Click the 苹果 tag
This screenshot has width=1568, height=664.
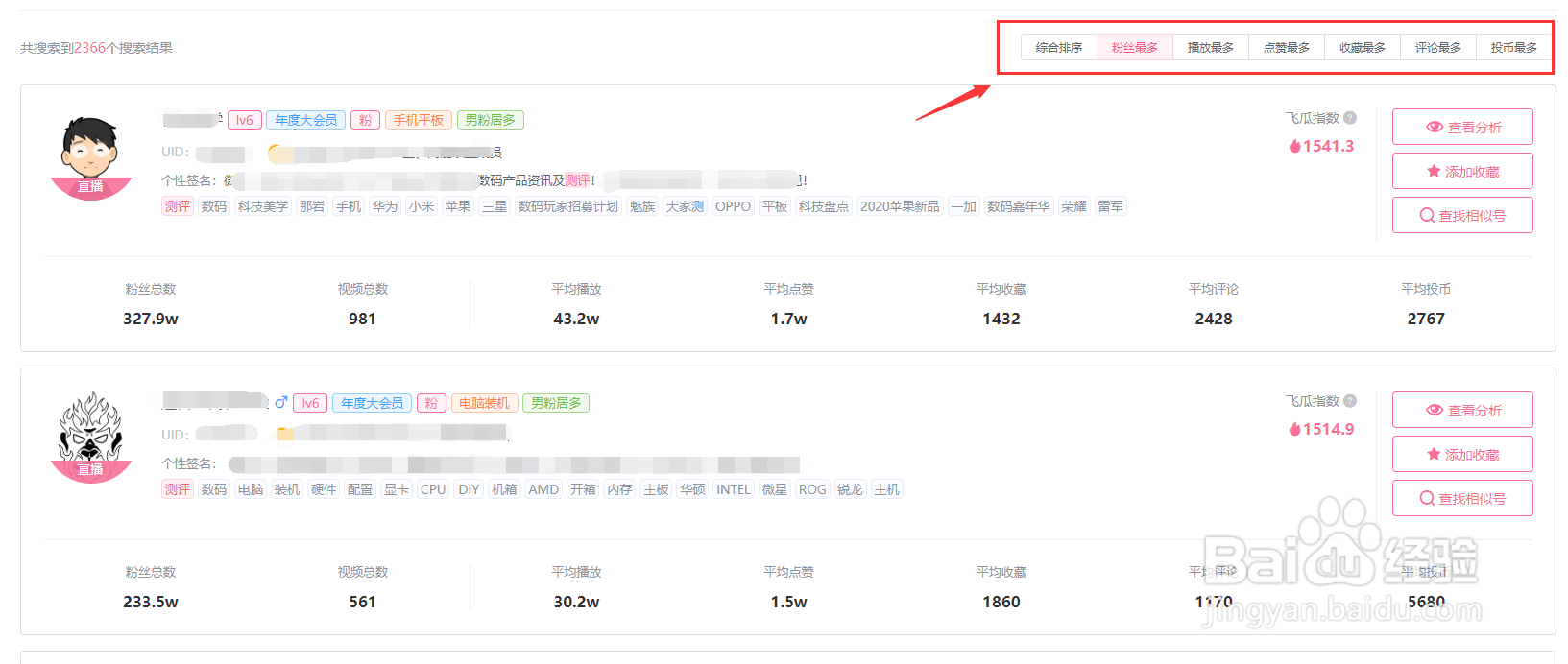coord(458,206)
